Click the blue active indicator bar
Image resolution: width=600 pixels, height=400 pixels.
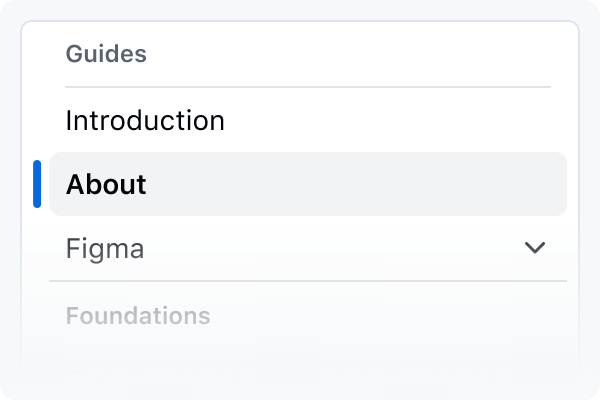pyautogui.click(x=37, y=184)
